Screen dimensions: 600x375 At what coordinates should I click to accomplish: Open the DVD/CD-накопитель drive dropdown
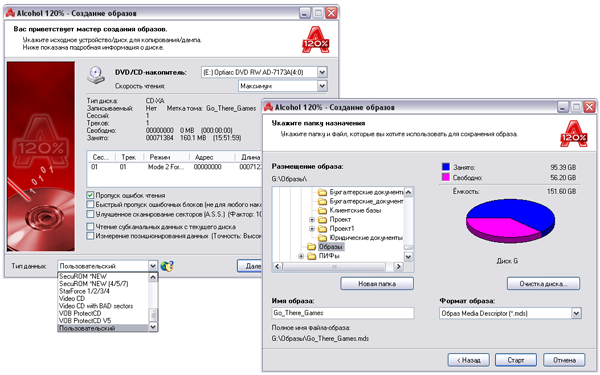coord(322,72)
